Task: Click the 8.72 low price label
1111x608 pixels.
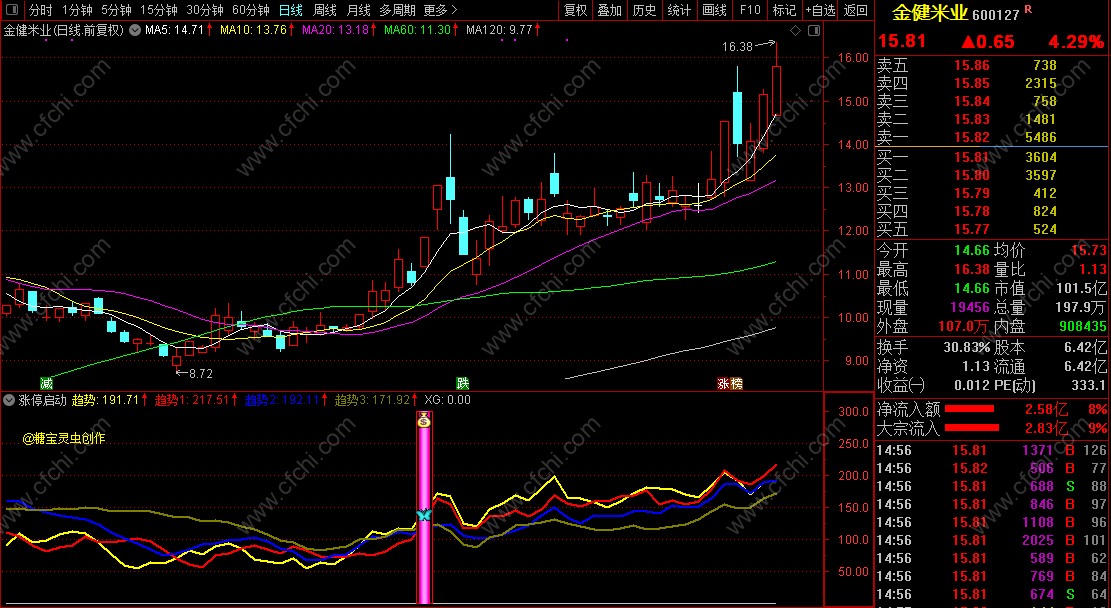Action: (201, 373)
